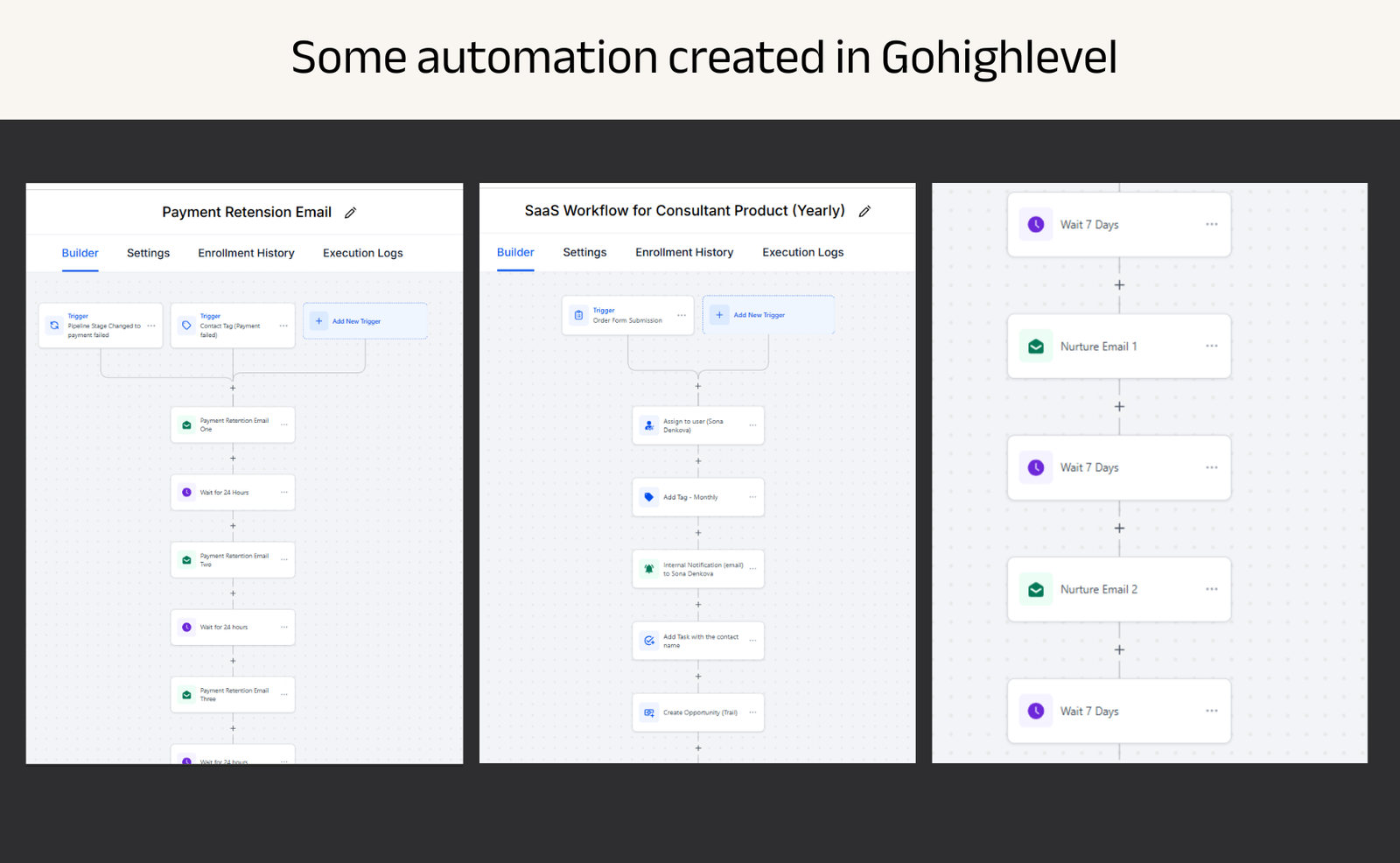Open options menu on Wait for 24 Hours step
Viewport: 1400px width, 863px height.
point(283,493)
